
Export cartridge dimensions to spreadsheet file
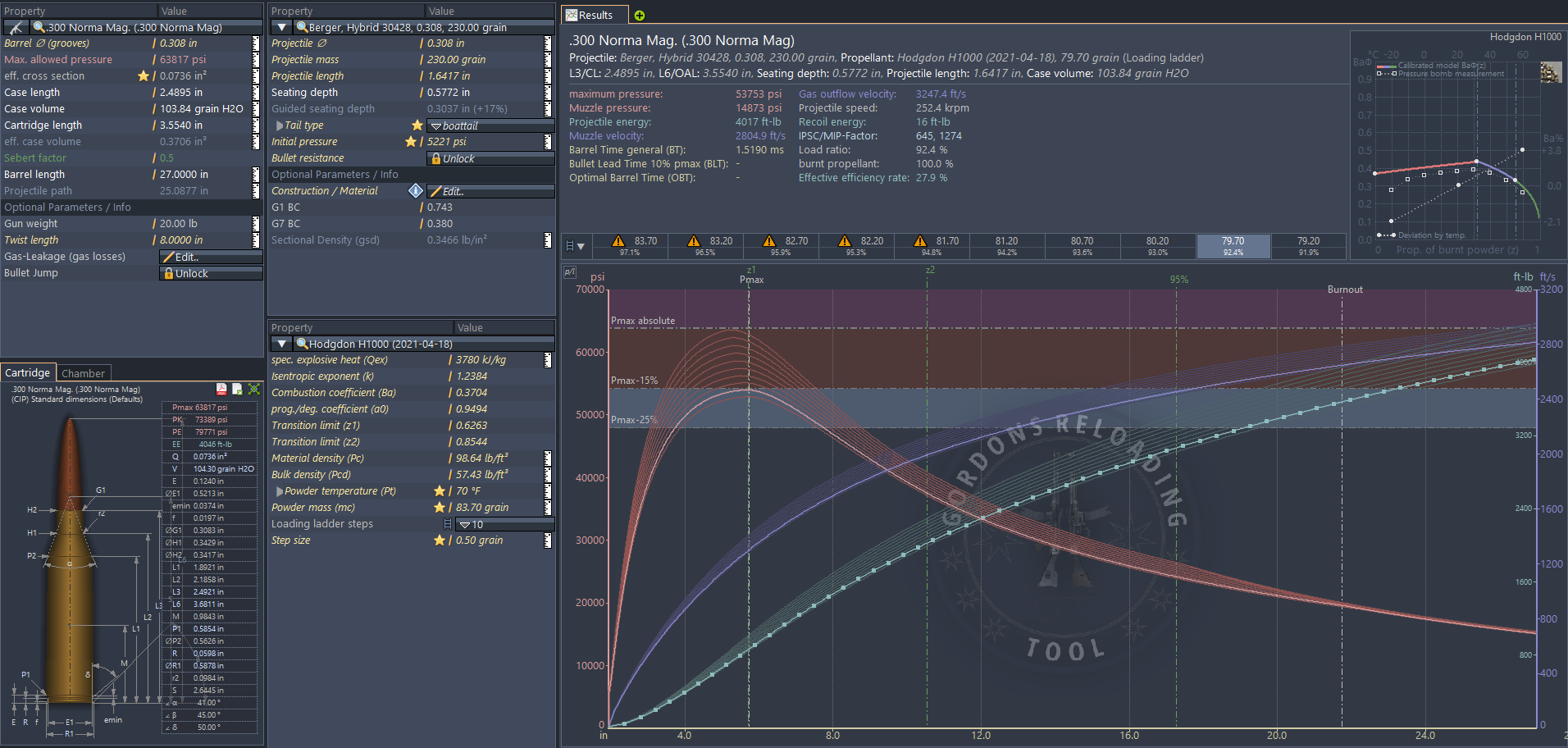(237, 389)
